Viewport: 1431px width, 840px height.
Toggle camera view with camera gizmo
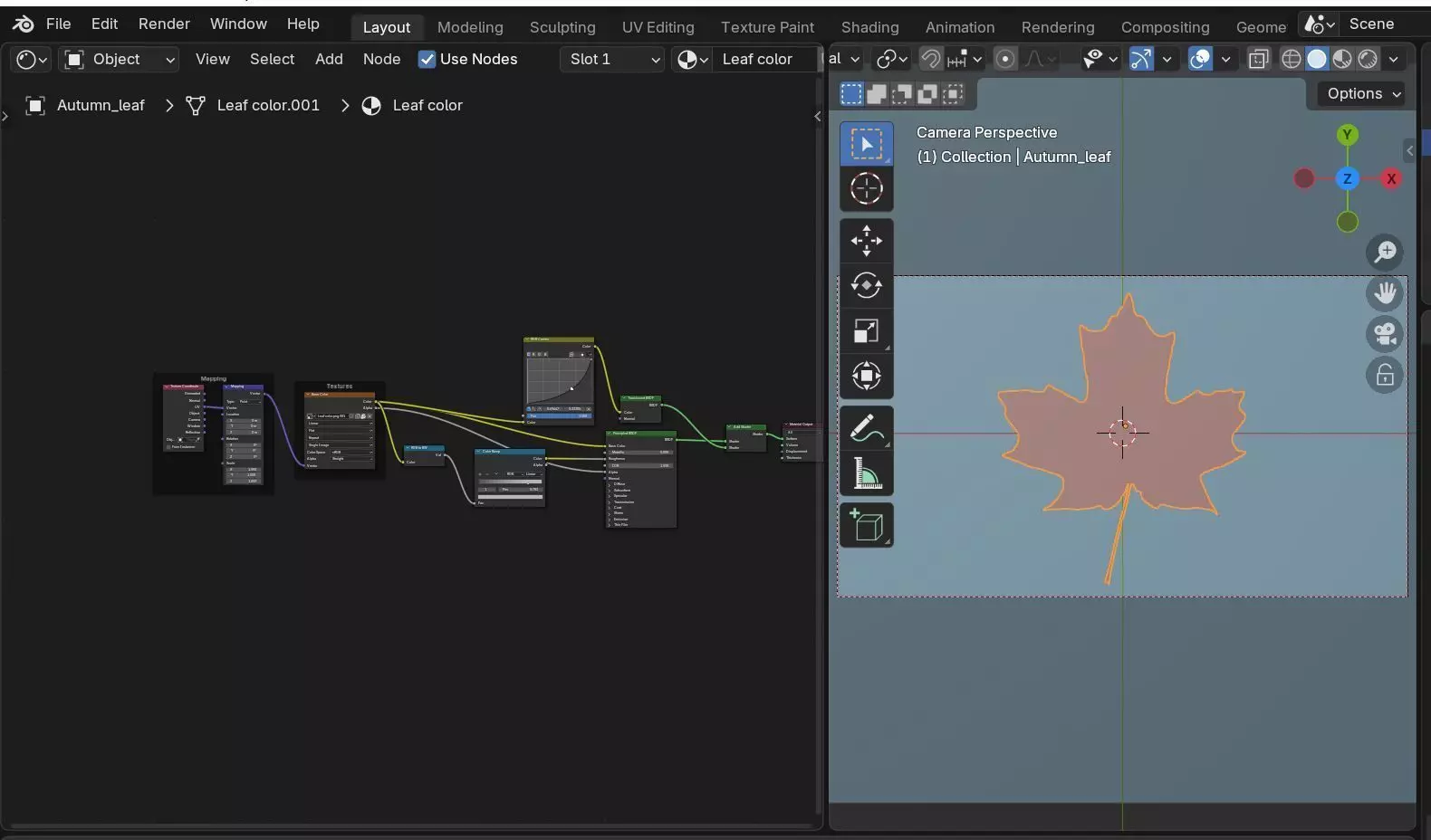point(1385,334)
